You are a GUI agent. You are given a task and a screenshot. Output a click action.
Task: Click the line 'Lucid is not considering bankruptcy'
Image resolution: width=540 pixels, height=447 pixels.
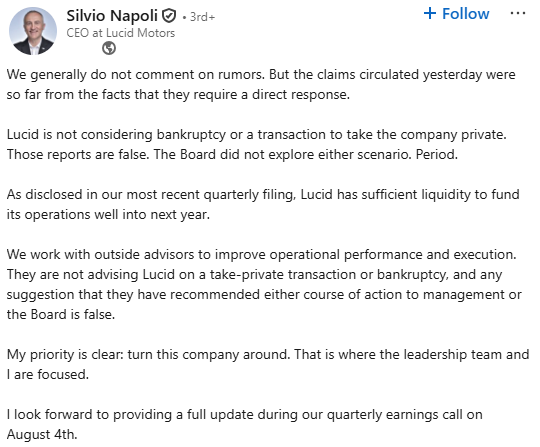tap(257, 134)
